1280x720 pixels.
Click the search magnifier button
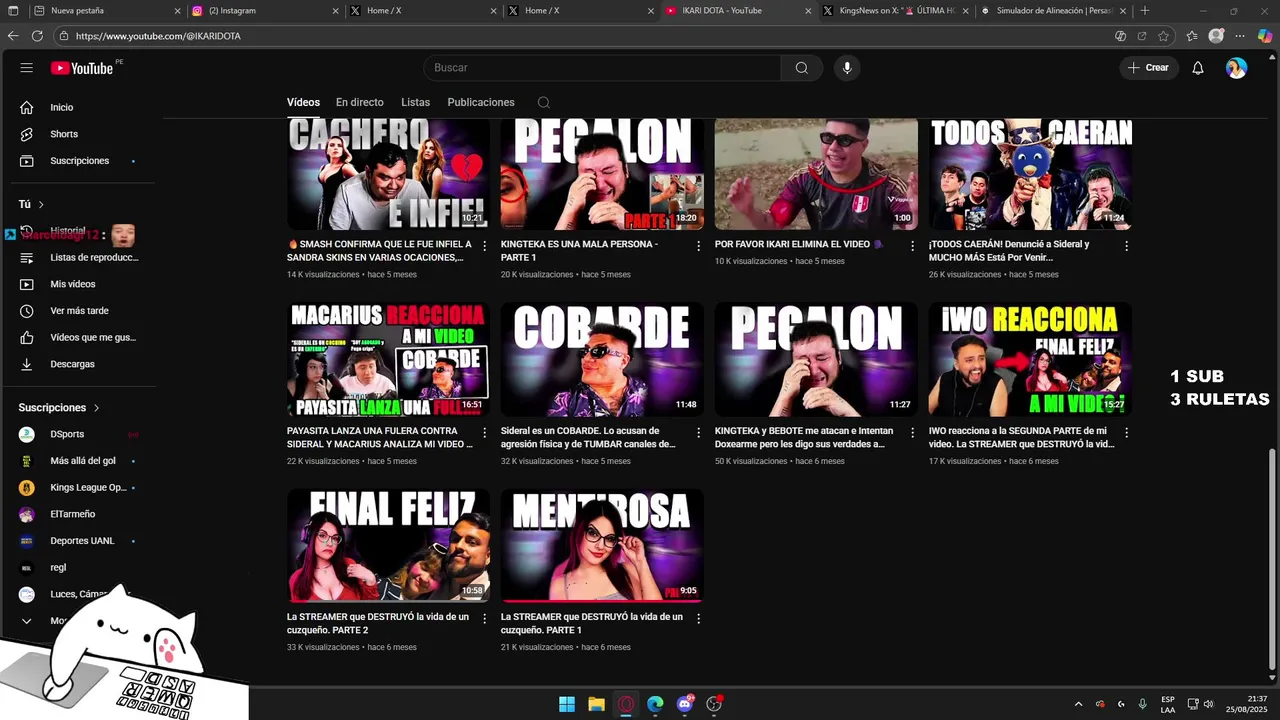point(801,68)
